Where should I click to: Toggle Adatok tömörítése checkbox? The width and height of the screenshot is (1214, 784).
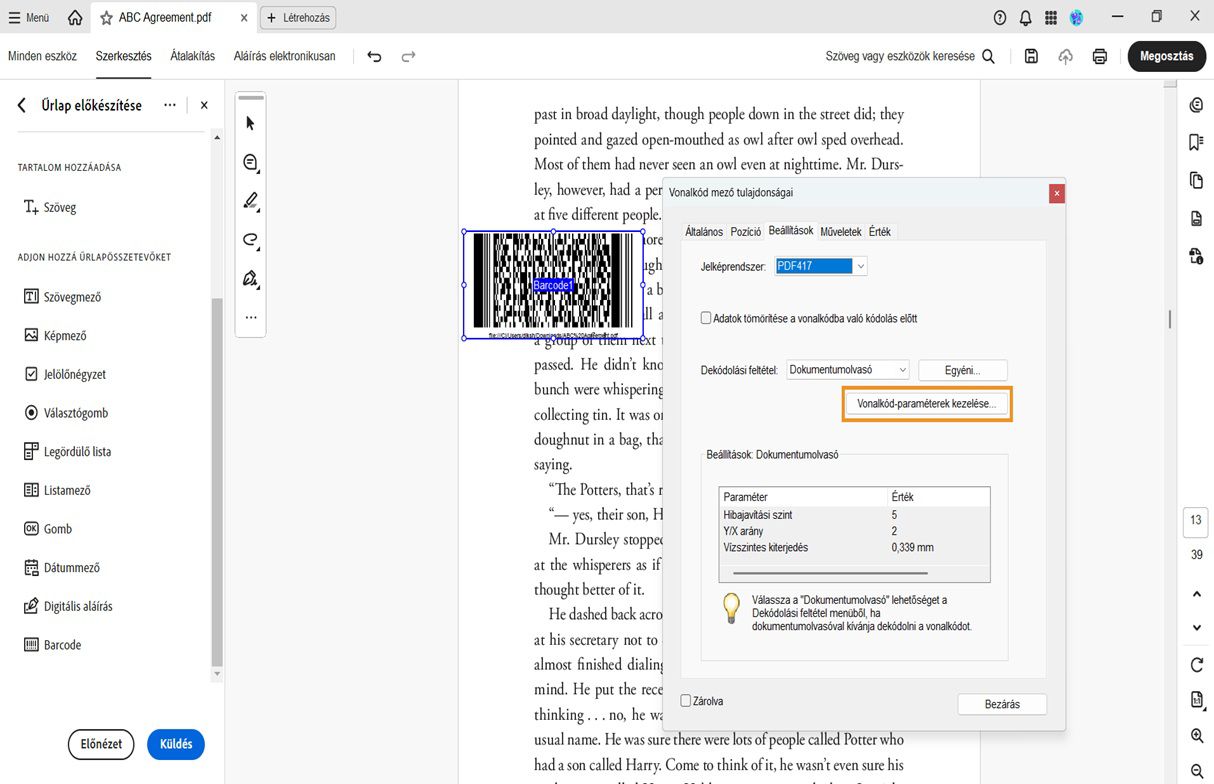point(706,318)
